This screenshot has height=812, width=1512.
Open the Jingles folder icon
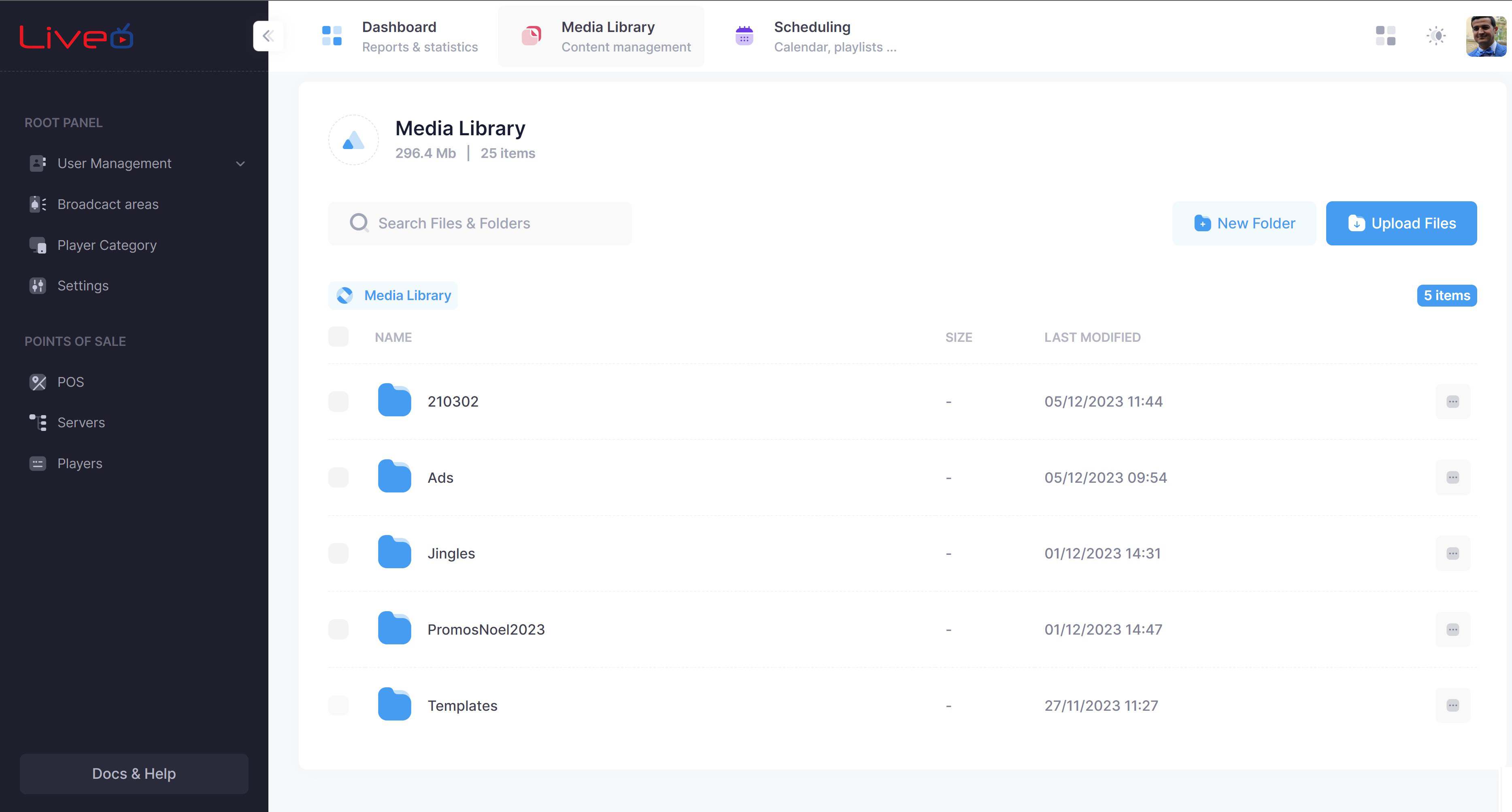point(394,552)
